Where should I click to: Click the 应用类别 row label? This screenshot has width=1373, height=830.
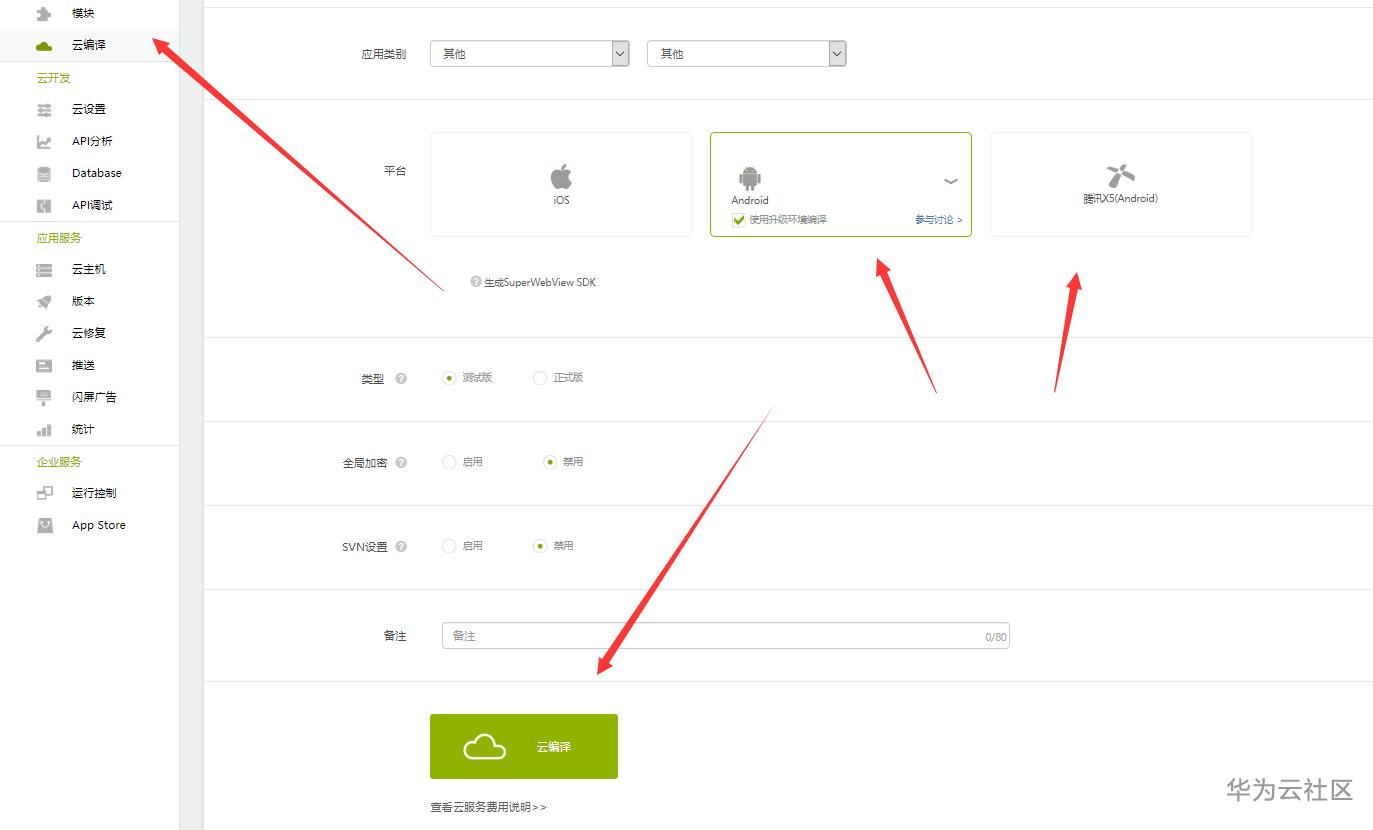click(x=384, y=54)
